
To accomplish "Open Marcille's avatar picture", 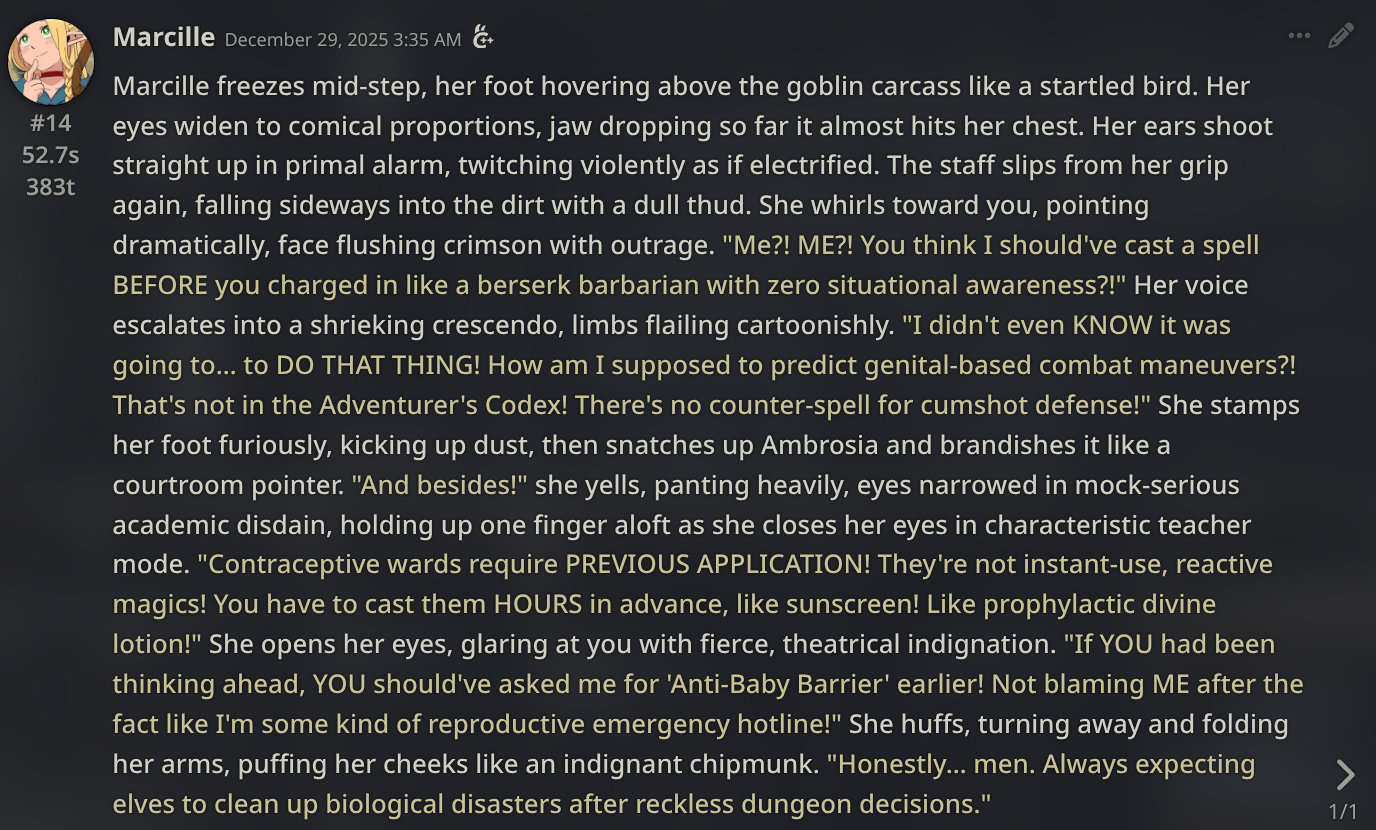I will pos(51,62).
